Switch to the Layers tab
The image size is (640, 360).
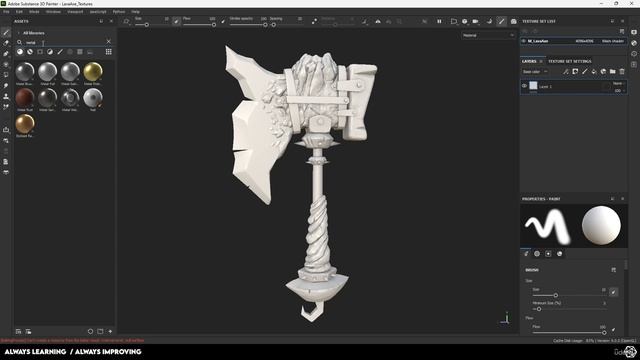[x=529, y=61]
